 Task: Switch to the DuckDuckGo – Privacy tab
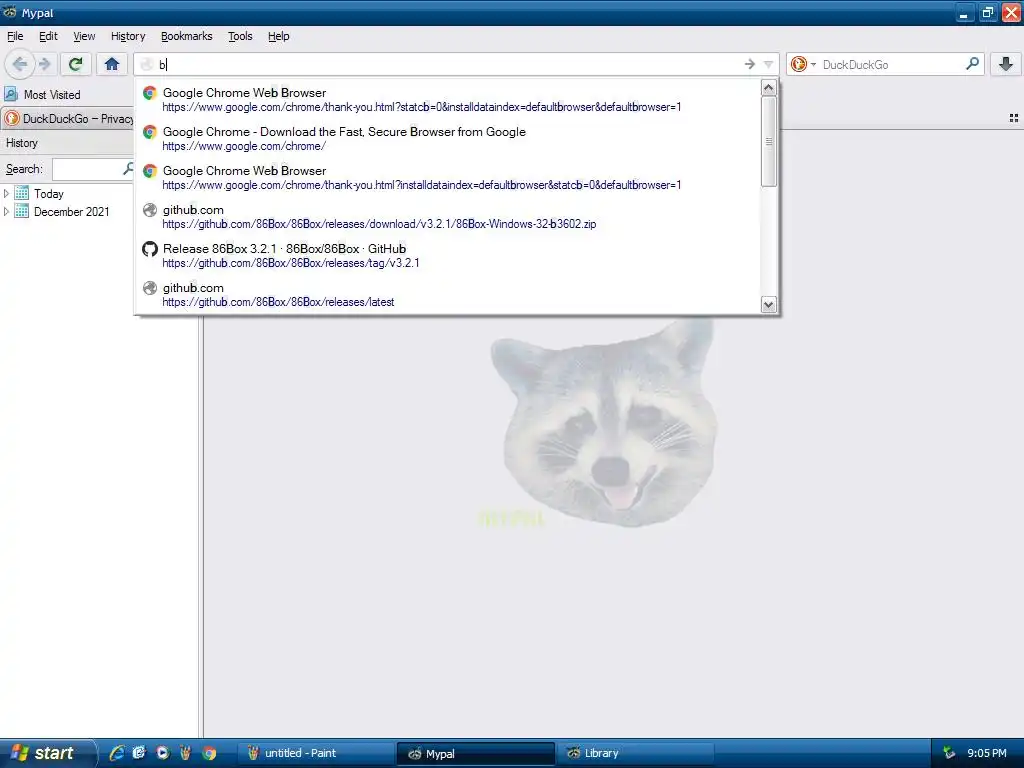tap(68, 118)
